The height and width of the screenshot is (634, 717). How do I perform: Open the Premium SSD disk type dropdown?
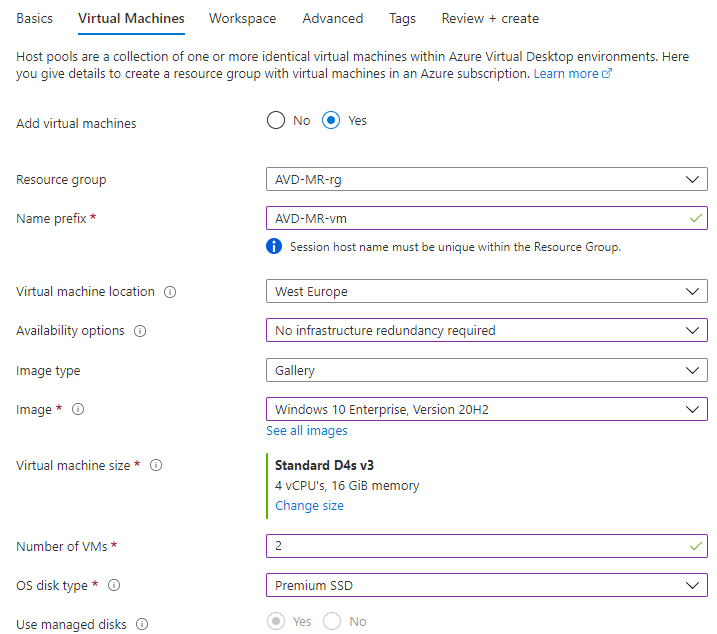point(487,585)
